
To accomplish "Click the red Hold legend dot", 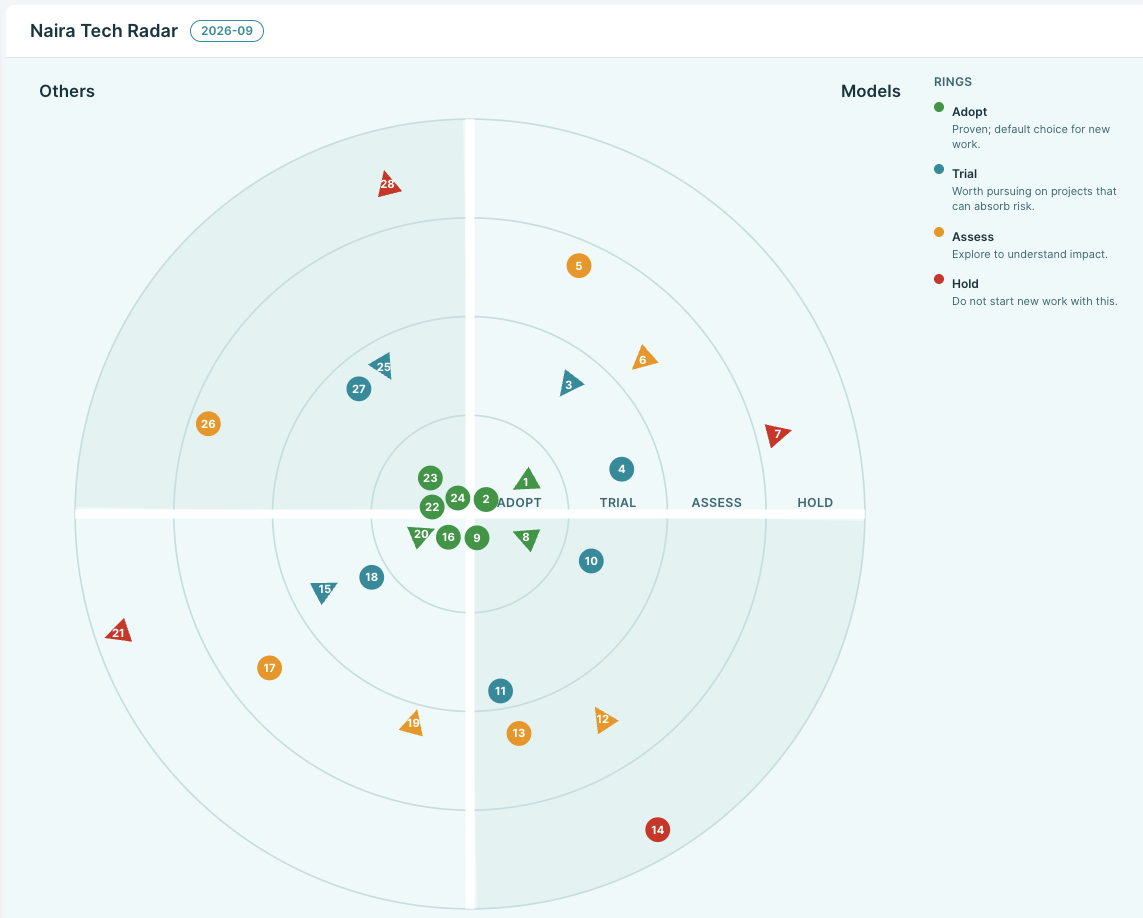I will pos(939,279).
